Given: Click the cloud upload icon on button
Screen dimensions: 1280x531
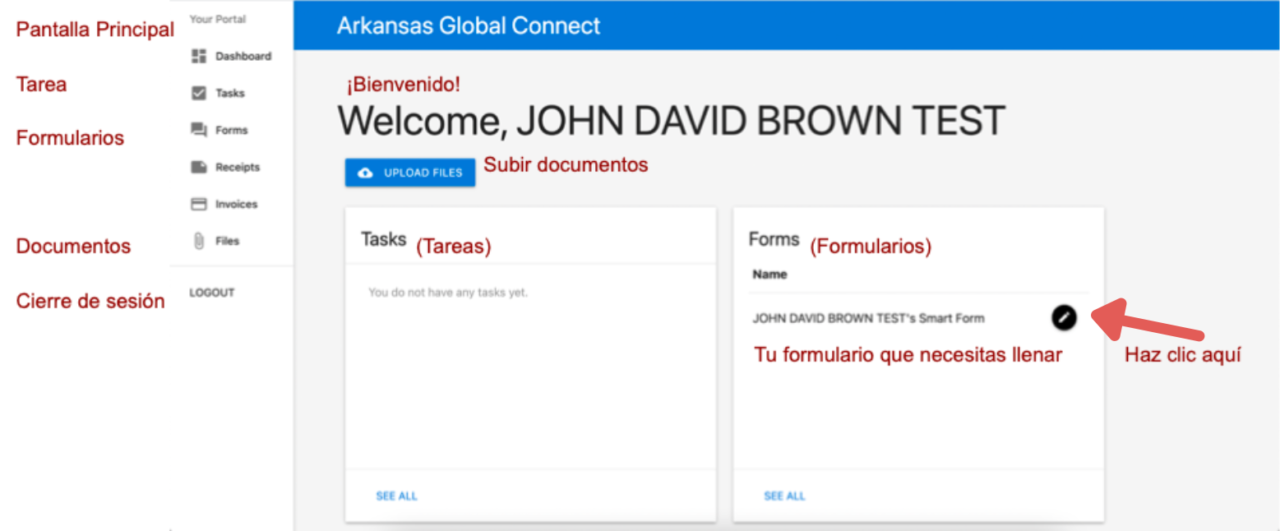Looking at the screenshot, I should (366, 173).
